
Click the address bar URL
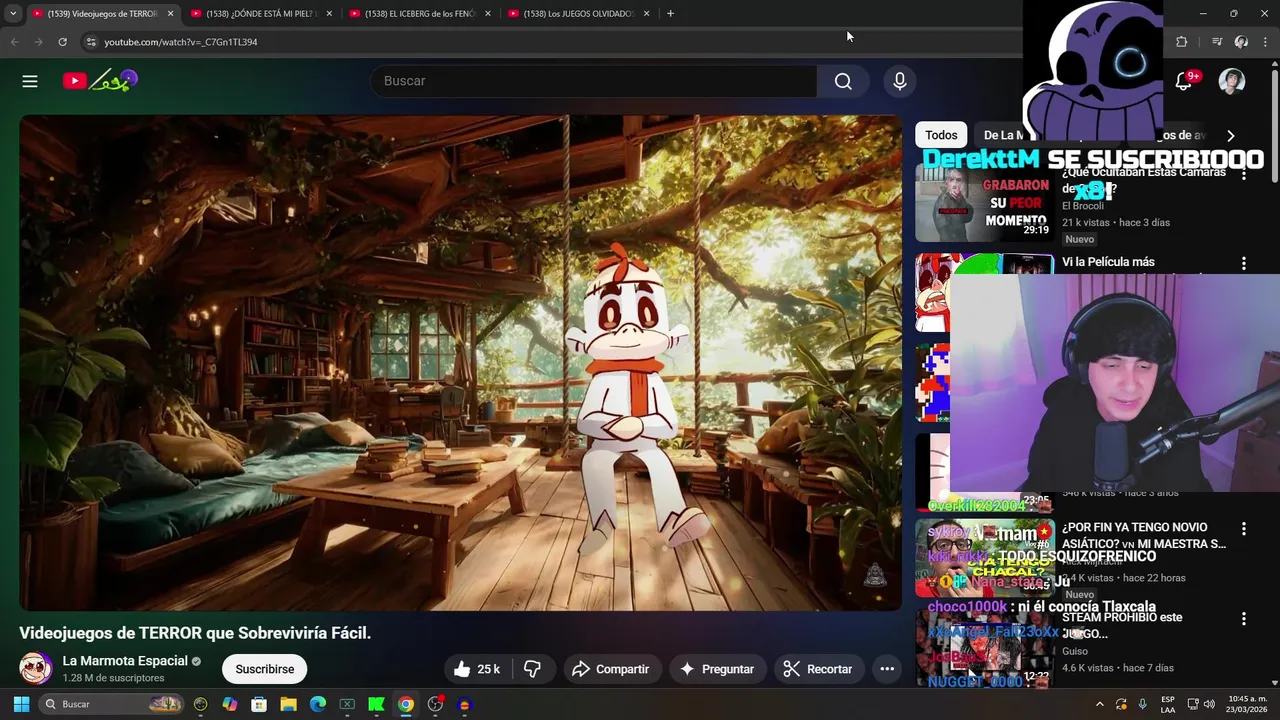tap(181, 42)
